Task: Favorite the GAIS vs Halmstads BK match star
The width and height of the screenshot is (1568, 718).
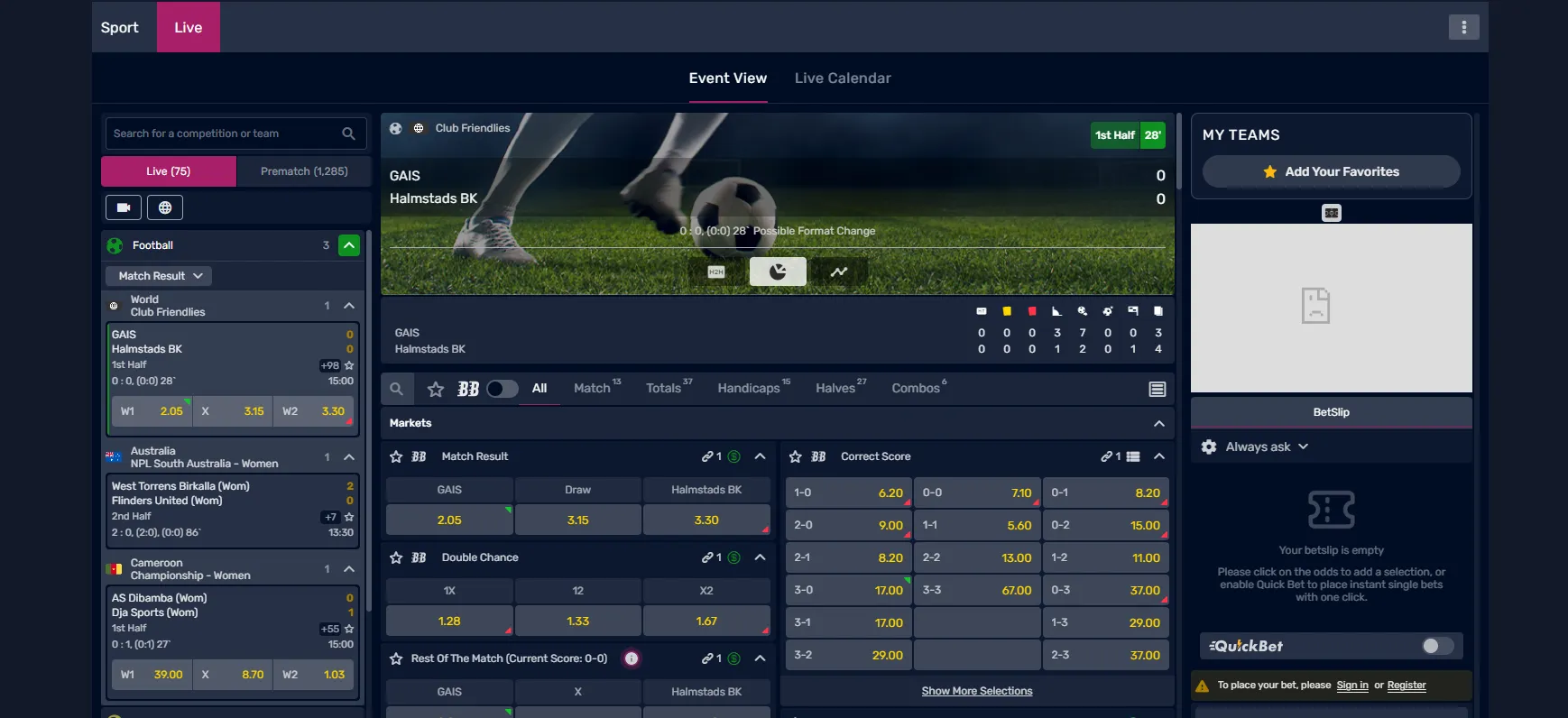Action: click(x=349, y=365)
